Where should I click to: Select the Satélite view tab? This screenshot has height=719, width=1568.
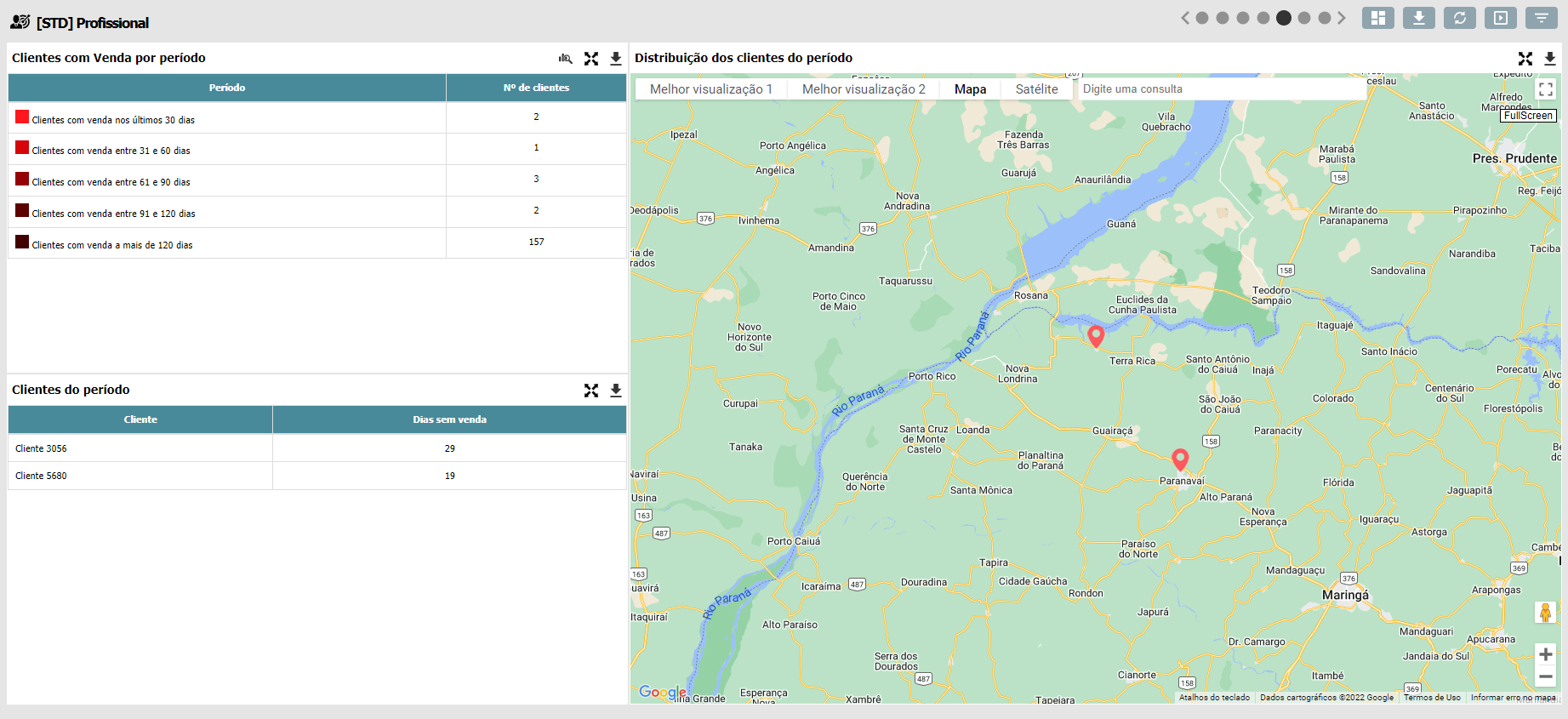click(x=1037, y=89)
